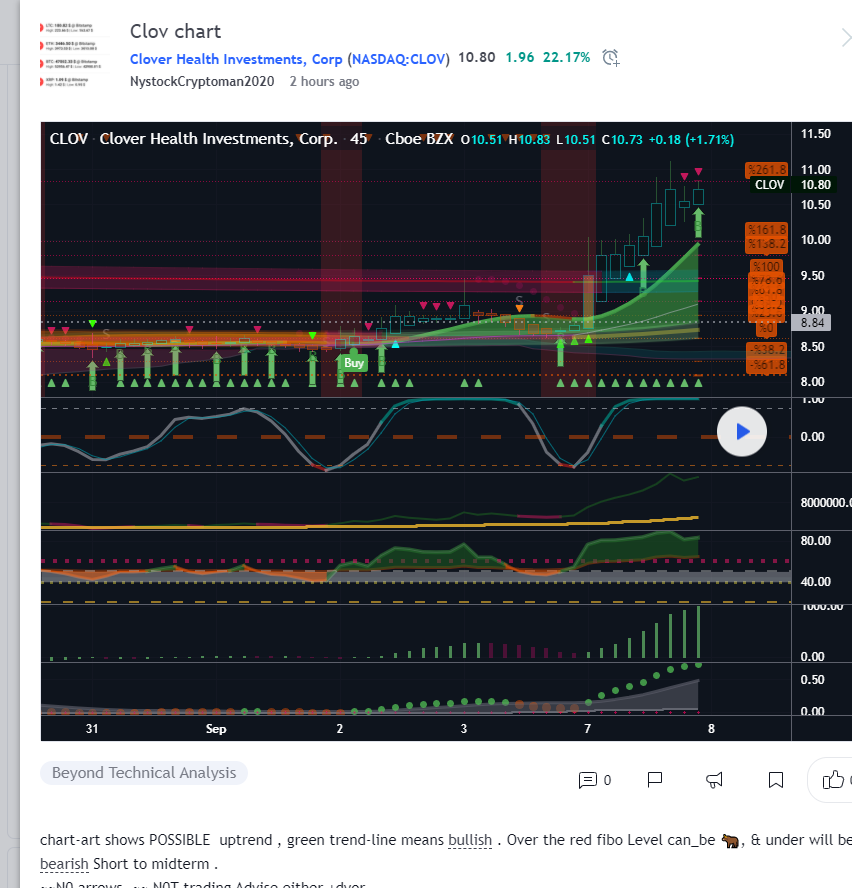Click the orange %261.8 fib label
This screenshot has height=888, width=852.
coord(767,169)
